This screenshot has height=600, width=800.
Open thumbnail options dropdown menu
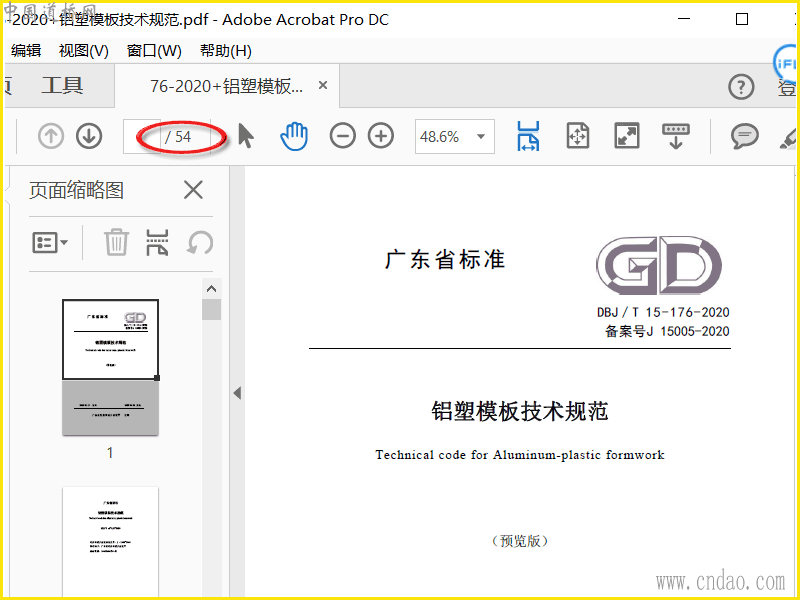(x=50, y=242)
